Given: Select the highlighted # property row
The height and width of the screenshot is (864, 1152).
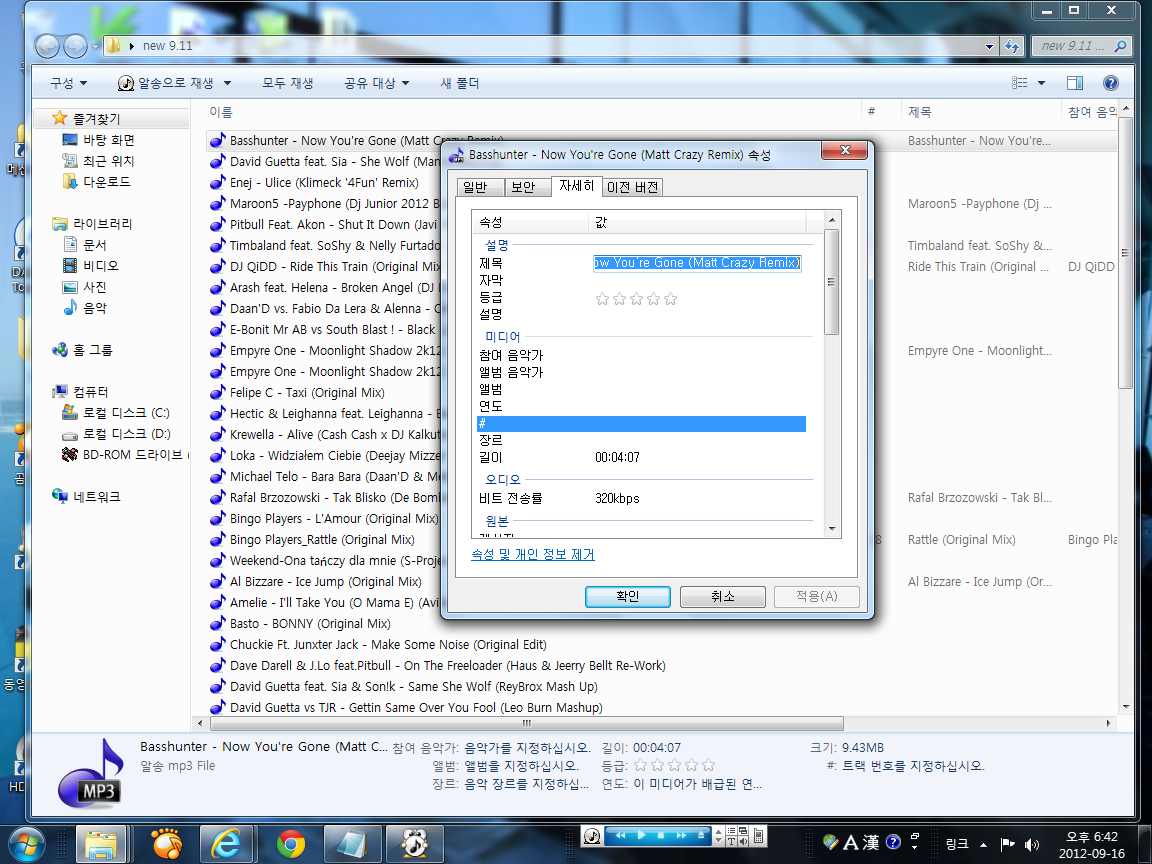Looking at the screenshot, I should pos(641,424).
